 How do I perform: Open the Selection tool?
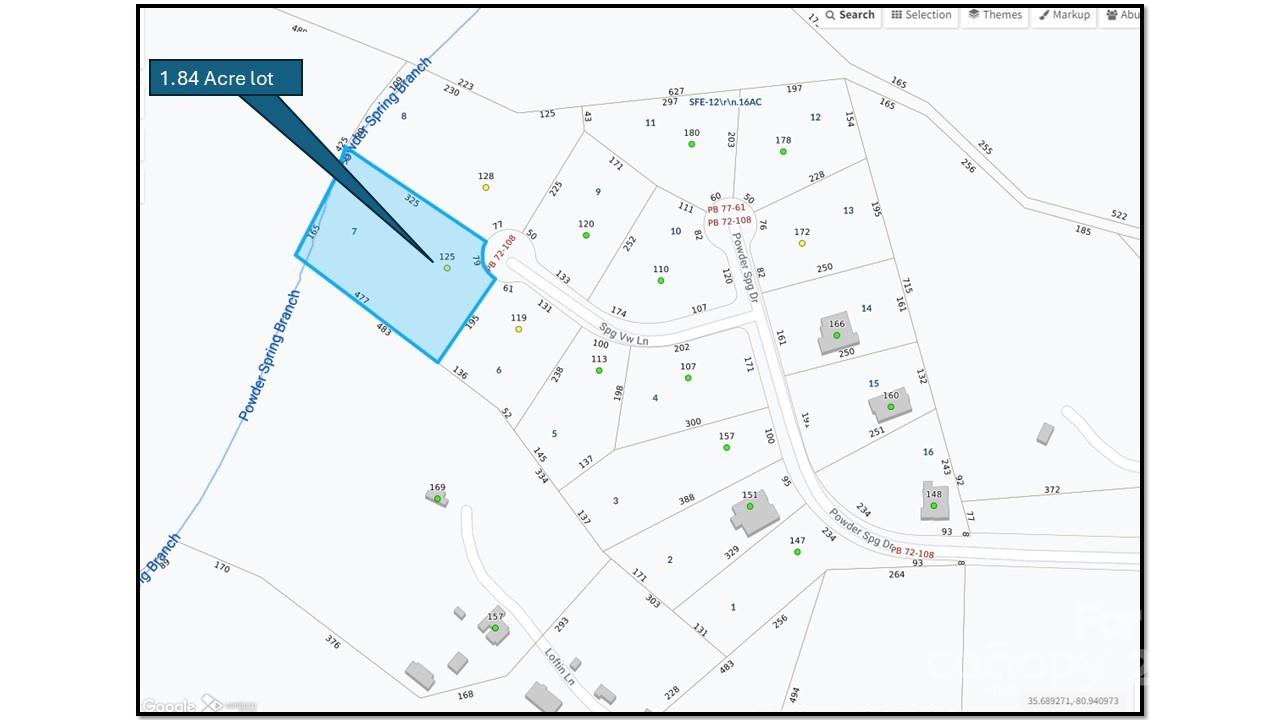tap(921, 15)
